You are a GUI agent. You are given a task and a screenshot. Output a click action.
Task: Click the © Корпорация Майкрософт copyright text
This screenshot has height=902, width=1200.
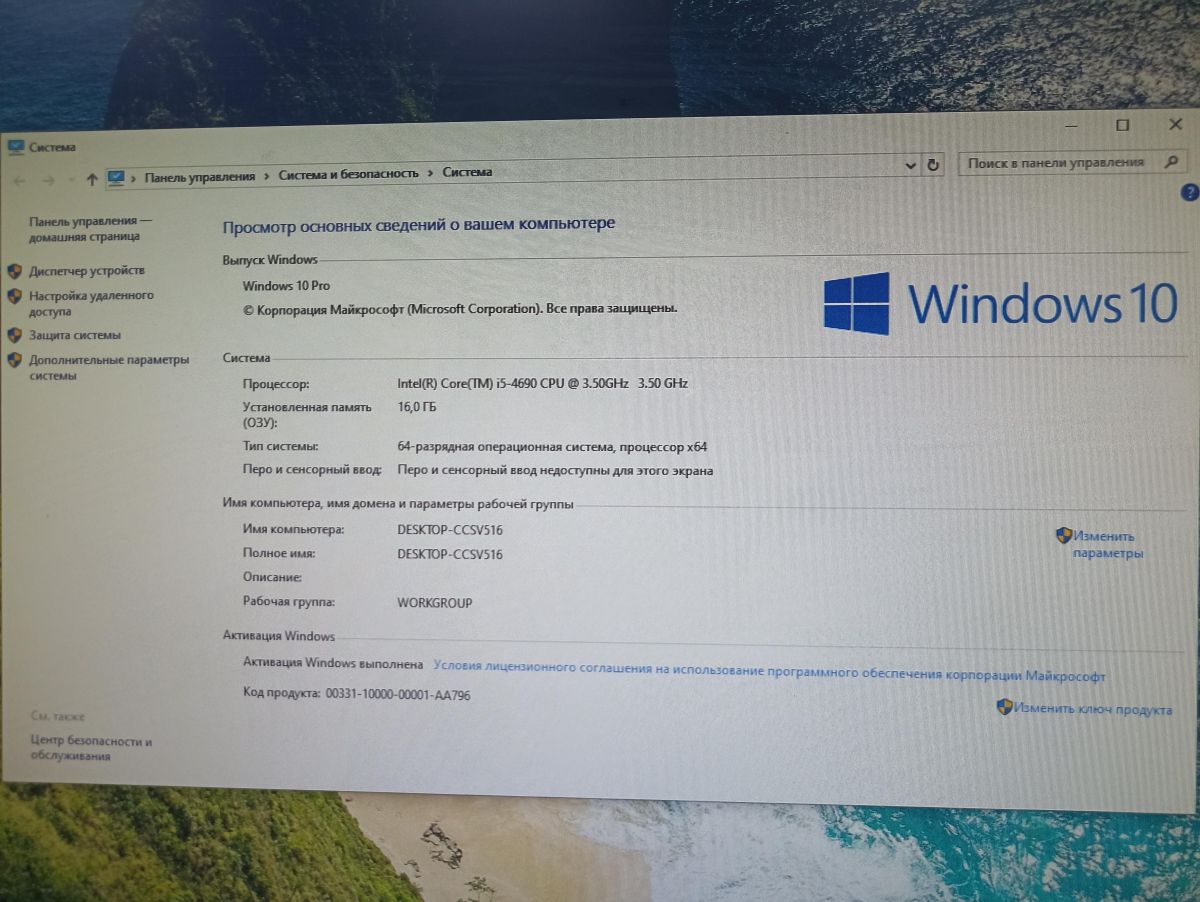point(460,309)
